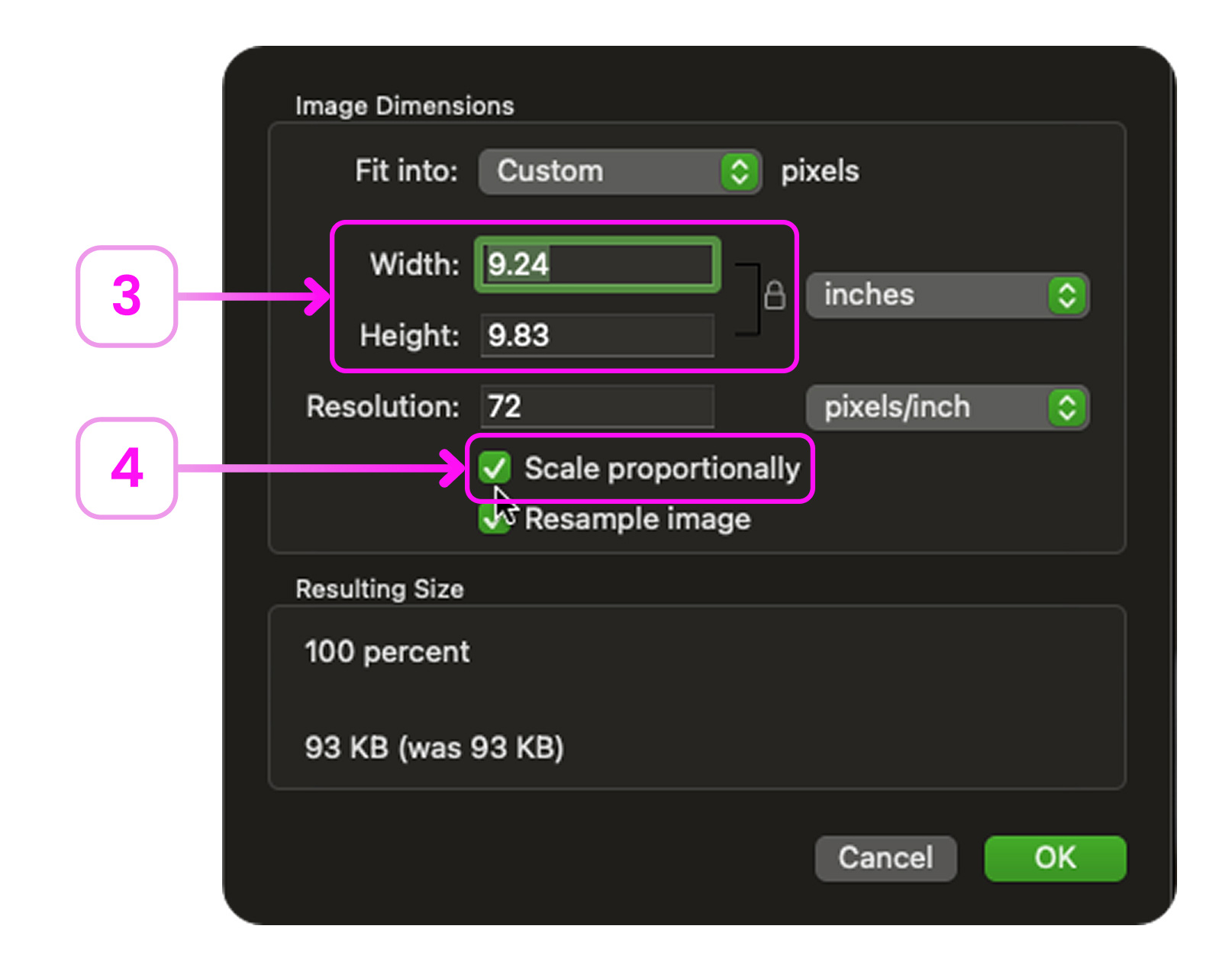Click the pixels/inch stepper arrows

[x=1066, y=408]
